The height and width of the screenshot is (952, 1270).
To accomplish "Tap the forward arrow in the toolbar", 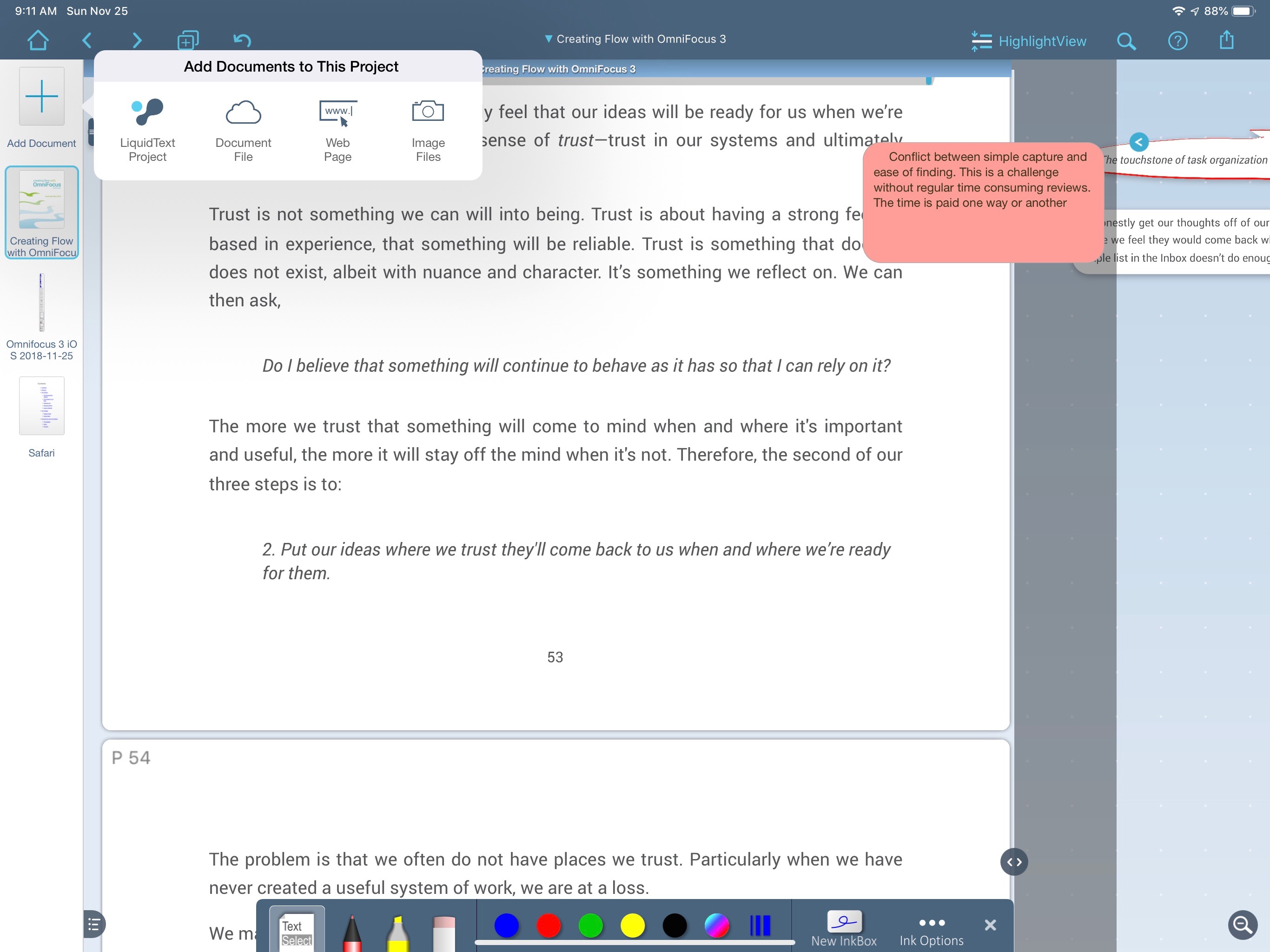I will pos(137,40).
